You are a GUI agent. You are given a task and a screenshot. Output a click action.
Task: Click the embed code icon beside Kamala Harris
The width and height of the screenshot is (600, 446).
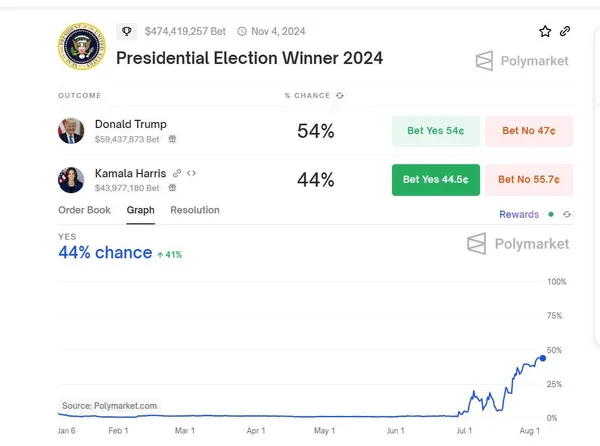191,172
